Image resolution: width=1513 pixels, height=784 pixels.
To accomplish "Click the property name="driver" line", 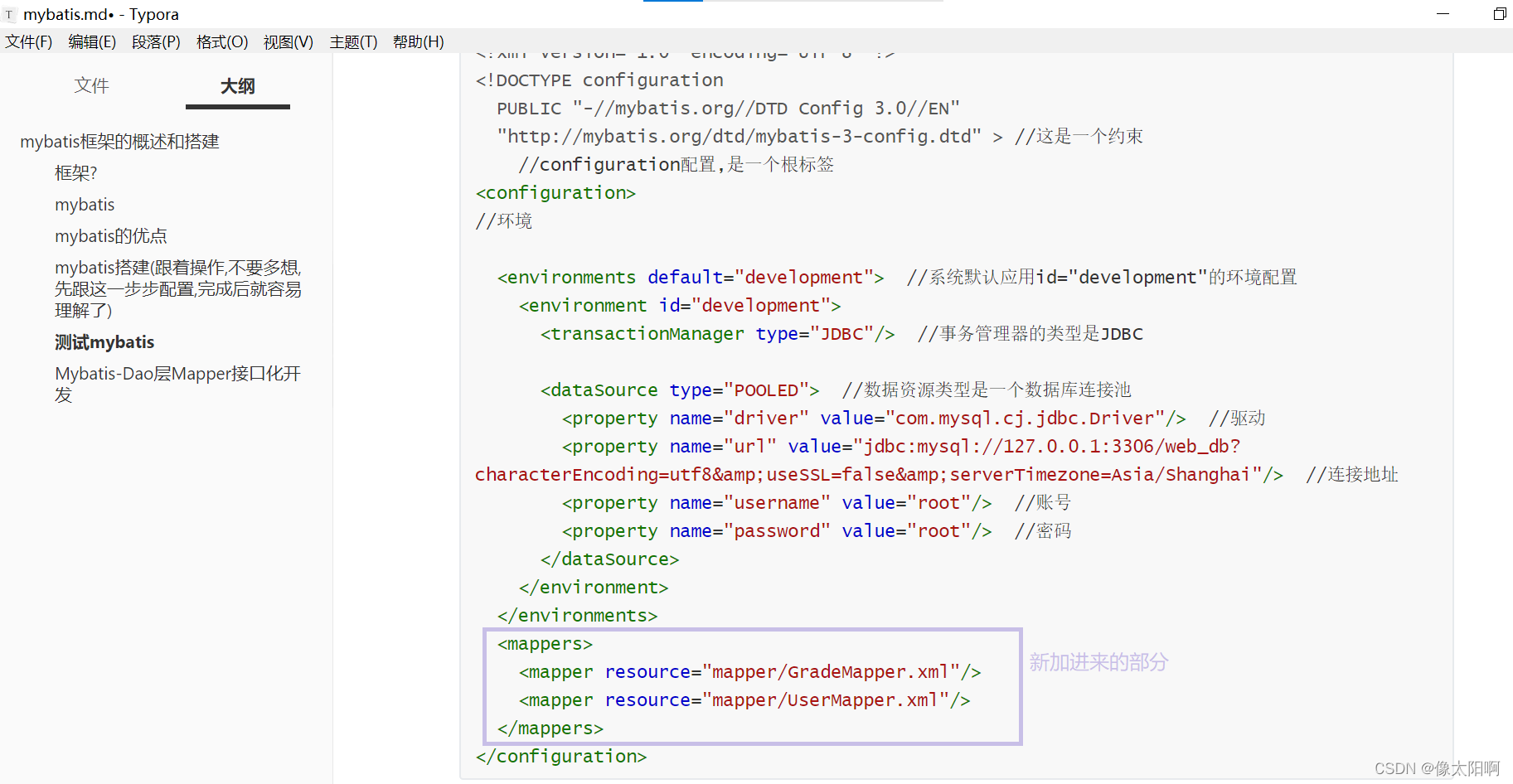I will 914,419.
